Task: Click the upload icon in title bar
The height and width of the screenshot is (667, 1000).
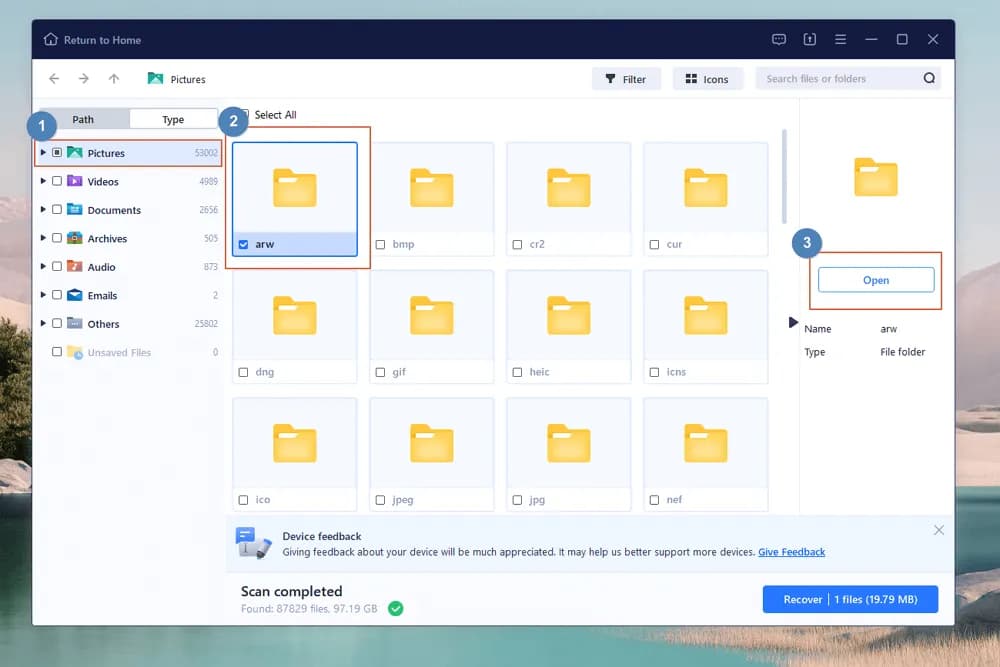Action: pos(809,40)
